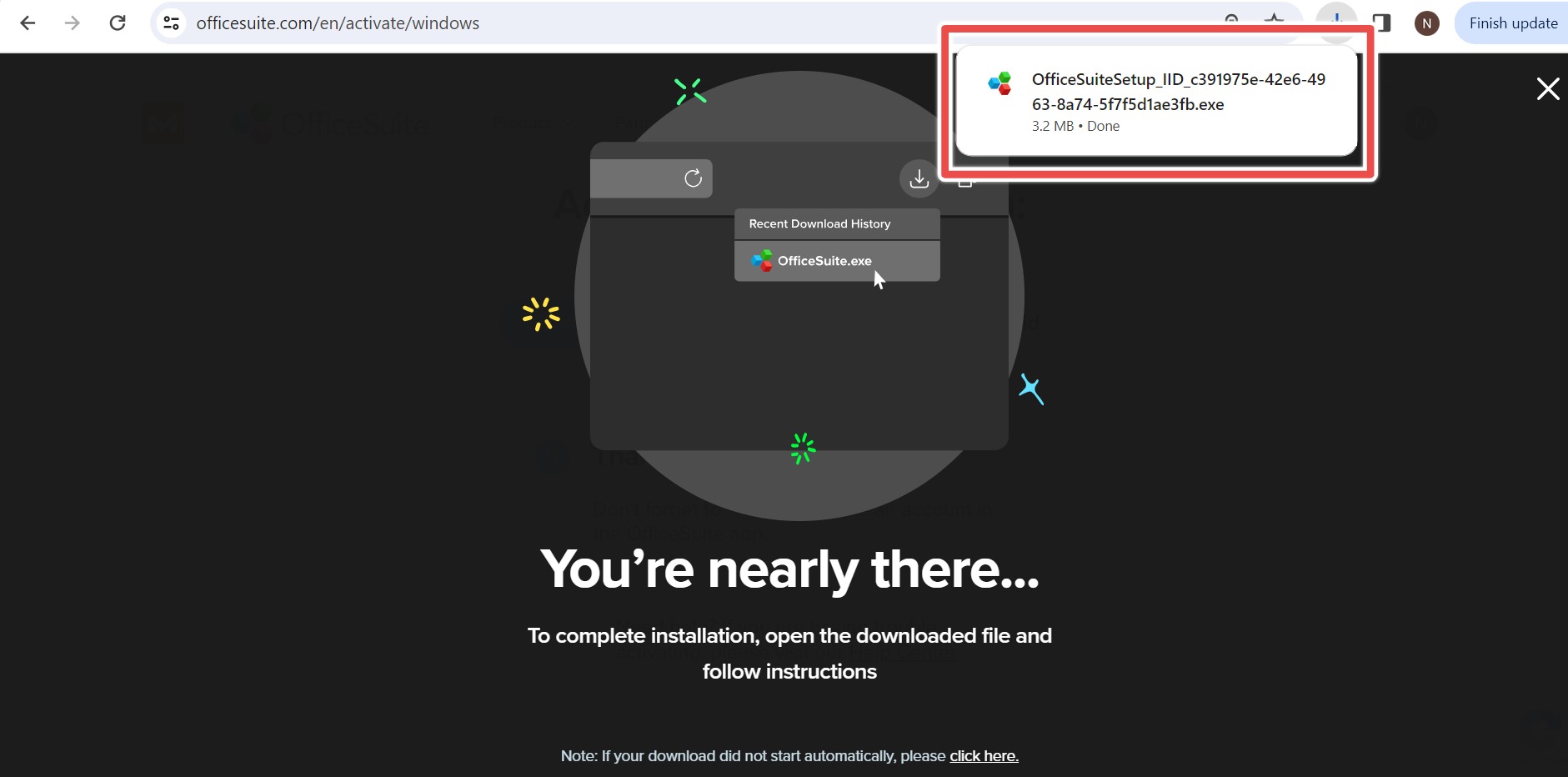
Task: Go forward to the next page
Action: (x=73, y=23)
